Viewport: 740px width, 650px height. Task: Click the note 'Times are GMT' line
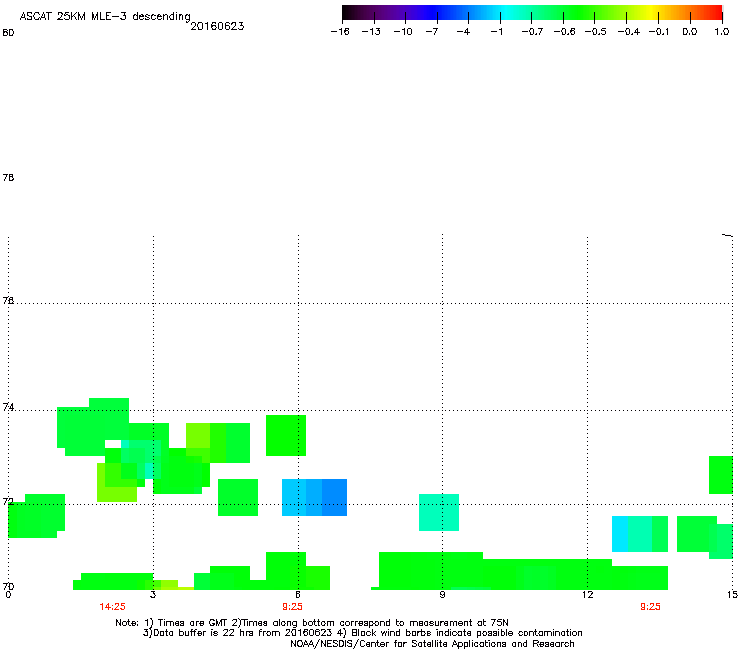[312, 623]
